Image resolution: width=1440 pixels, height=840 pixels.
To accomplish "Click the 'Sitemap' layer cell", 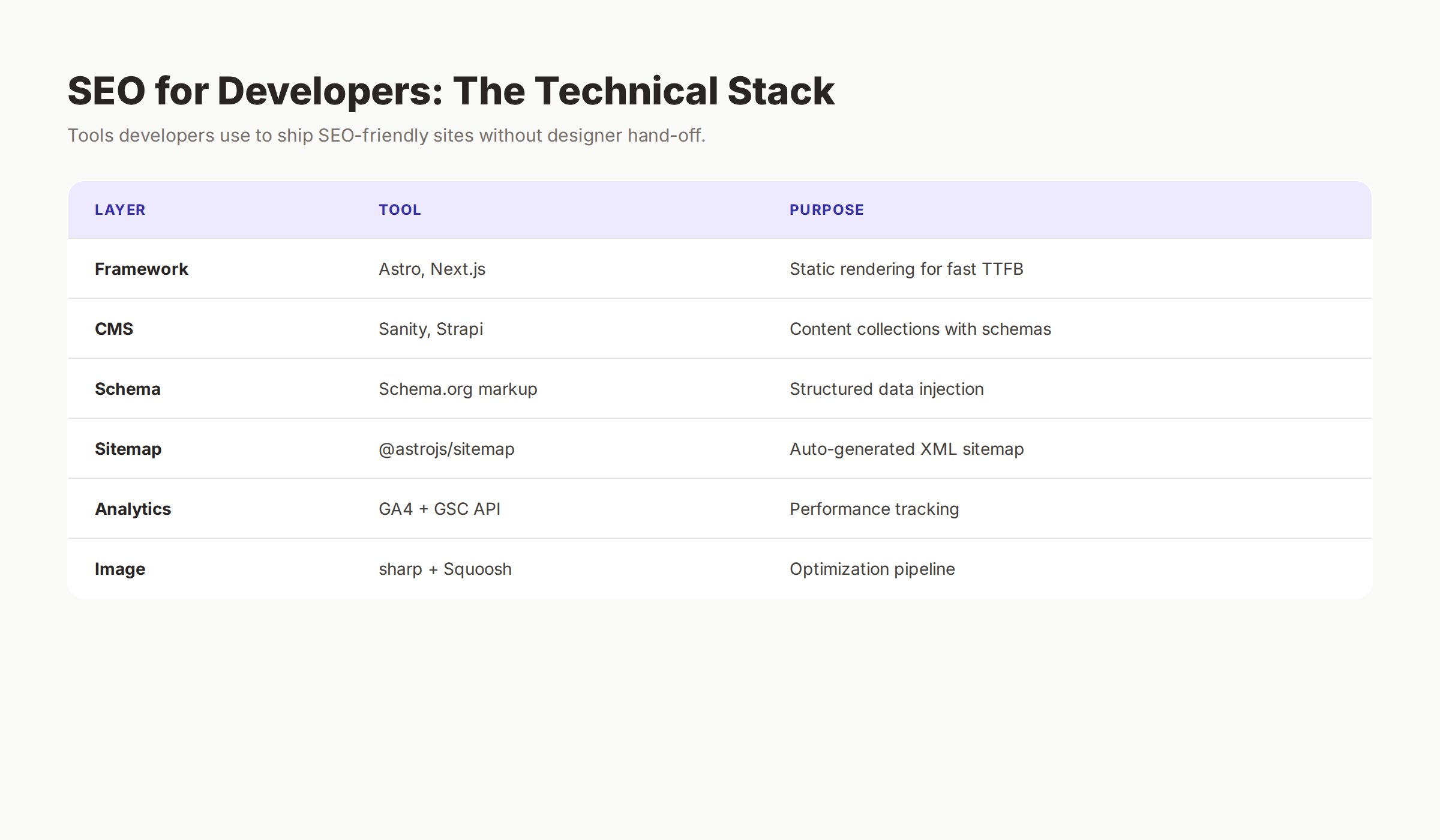I will [x=210, y=449].
